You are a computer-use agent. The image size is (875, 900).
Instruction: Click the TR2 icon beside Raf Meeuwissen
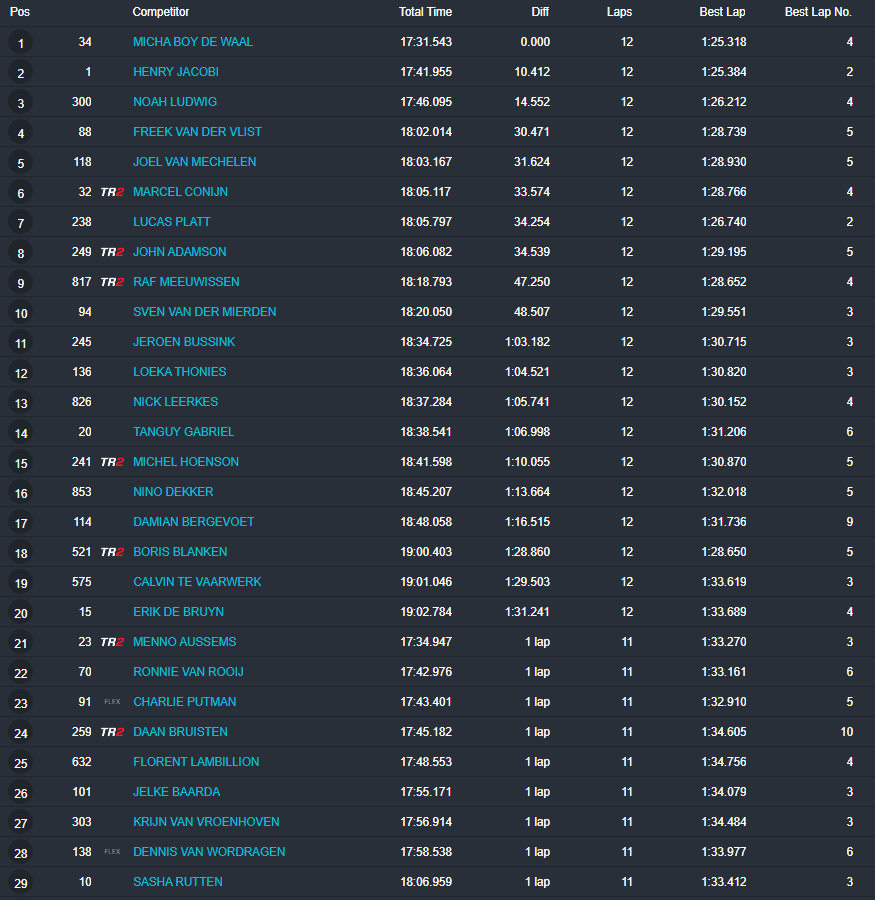[112, 282]
